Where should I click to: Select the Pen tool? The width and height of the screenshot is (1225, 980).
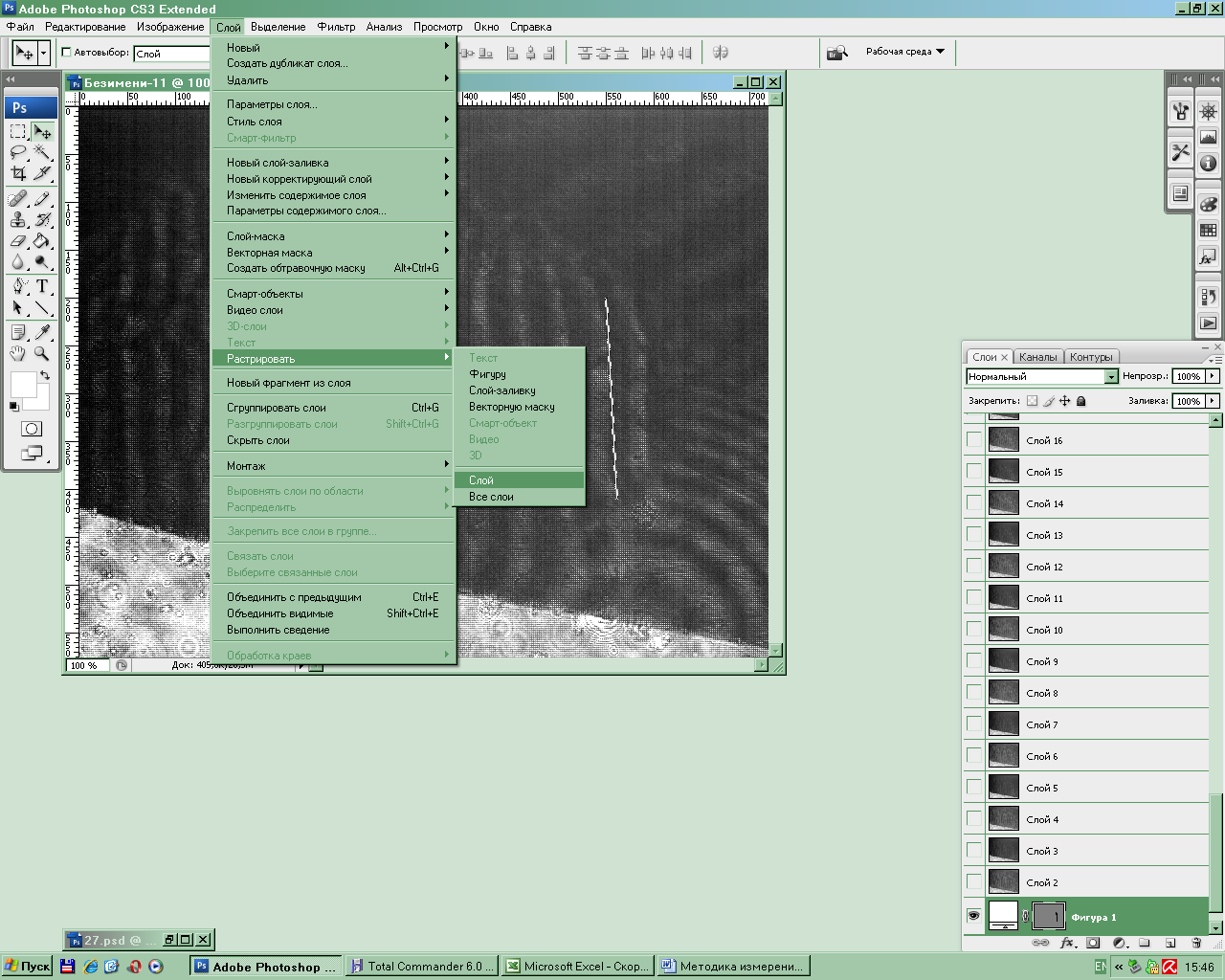[18, 286]
